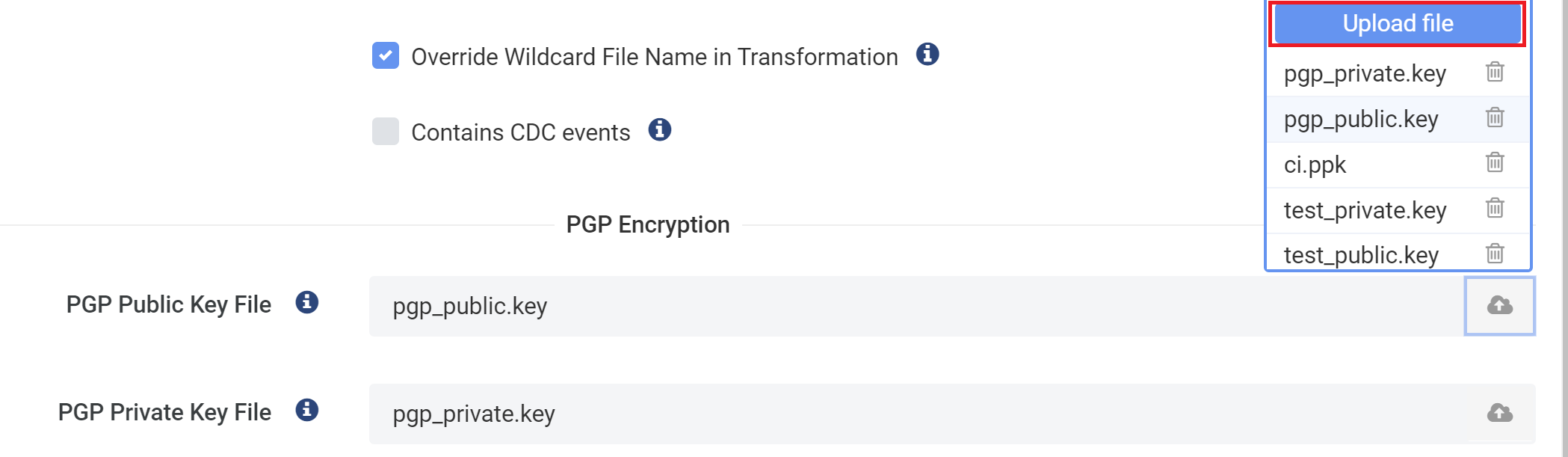The image size is (1568, 457).
Task: Delete test_private.key from the file list
Action: pos(1495,209)
